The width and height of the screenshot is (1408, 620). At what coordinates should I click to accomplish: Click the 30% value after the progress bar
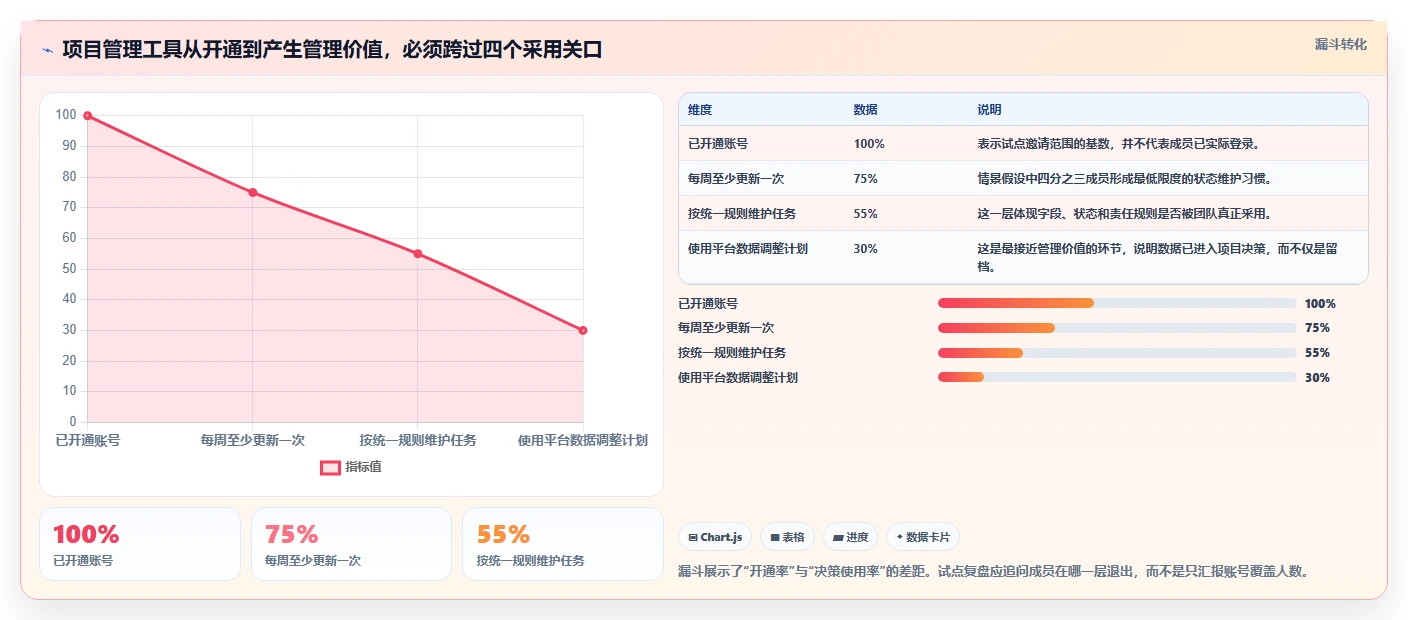[1317, 377]
